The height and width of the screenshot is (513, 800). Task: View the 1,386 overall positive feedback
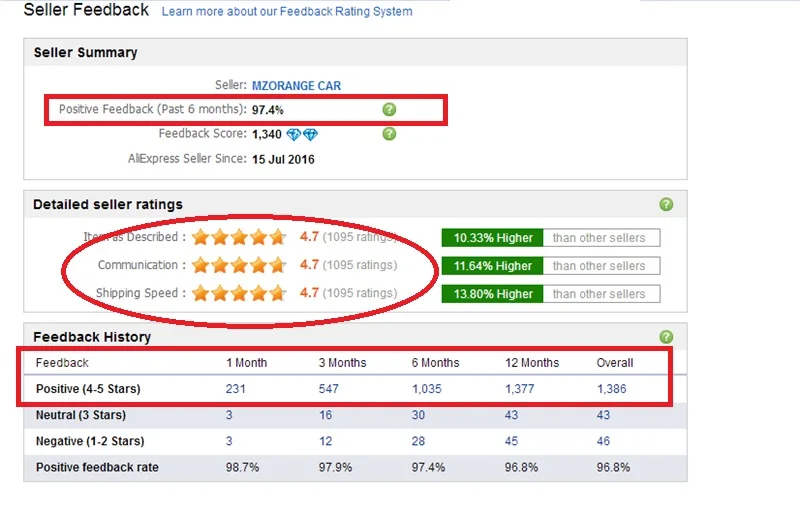(x=611, y=389)
